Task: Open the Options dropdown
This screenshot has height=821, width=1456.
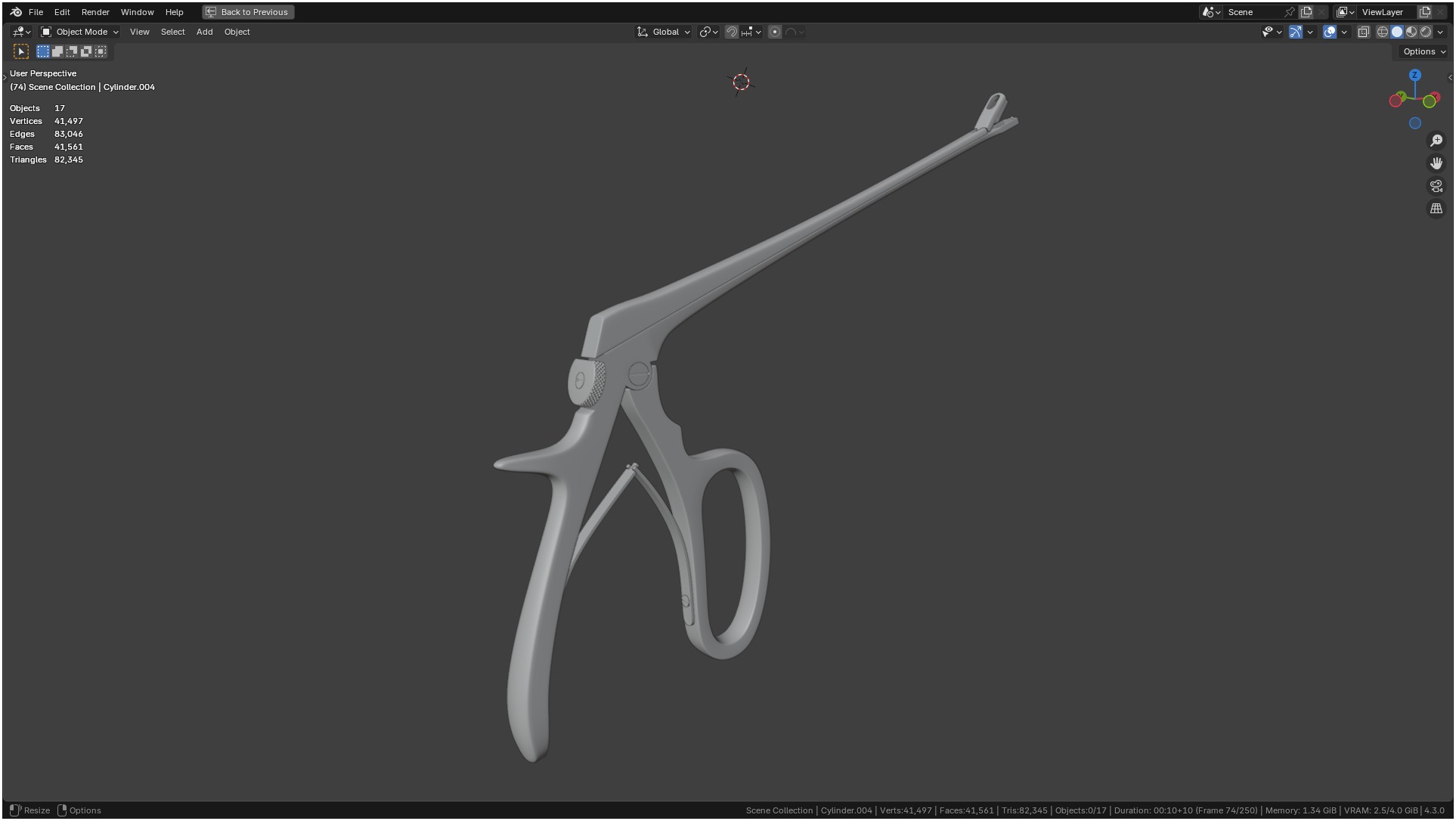Action: pyautogui.click(x=1423, y=51)
